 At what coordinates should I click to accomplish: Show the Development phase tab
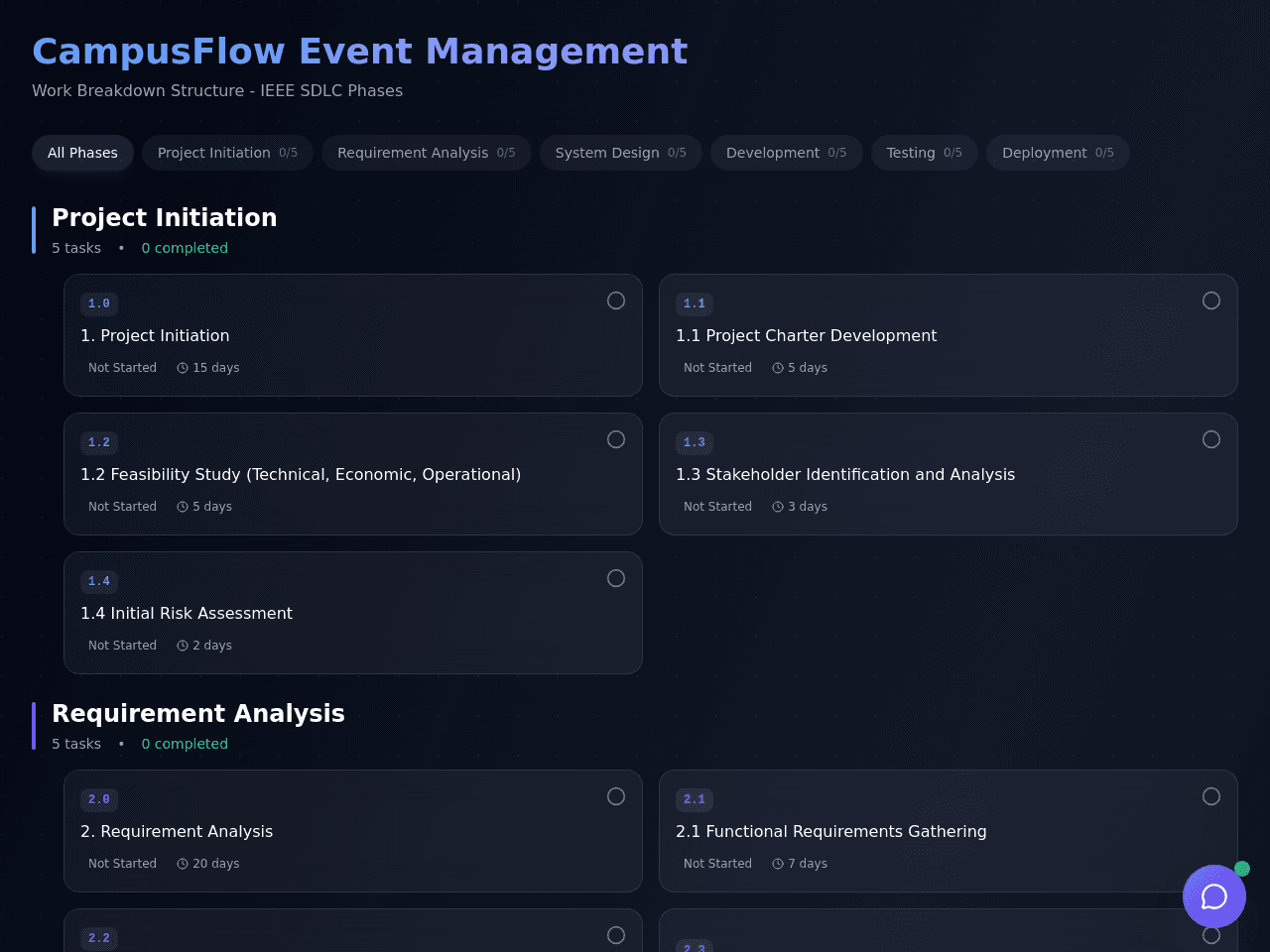point(787,153)
